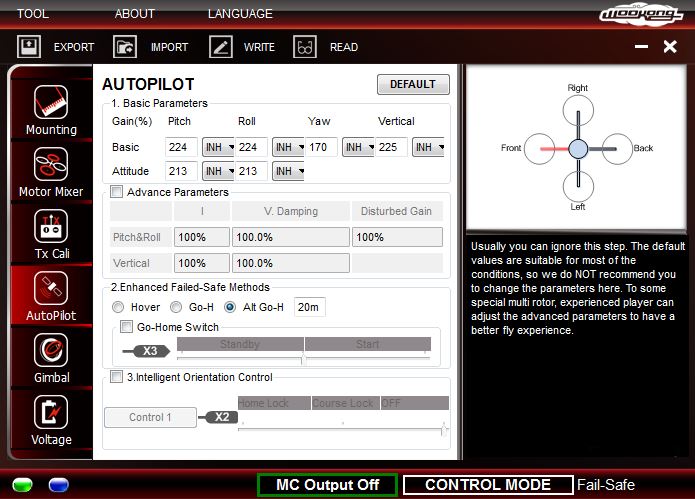
Task: Click the Import icon in toolbar
Action: [125, 47]
